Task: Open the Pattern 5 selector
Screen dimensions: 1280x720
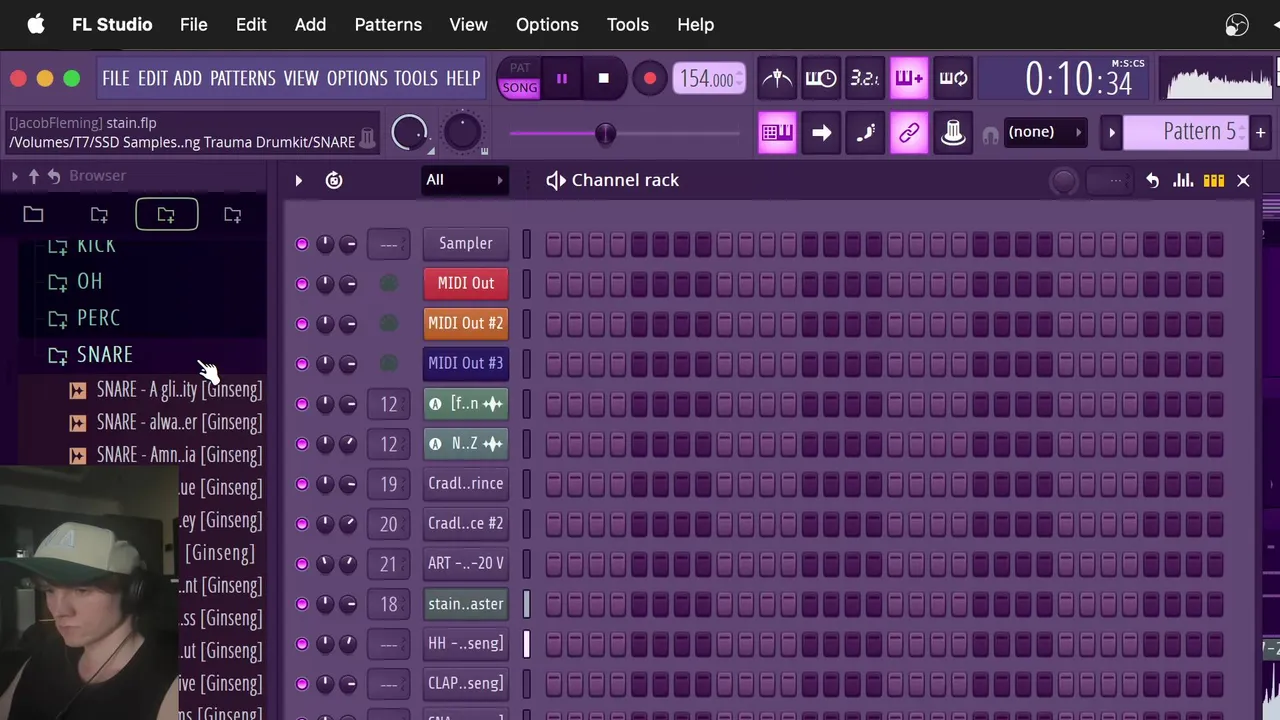Action: (x=1188, y=132)
